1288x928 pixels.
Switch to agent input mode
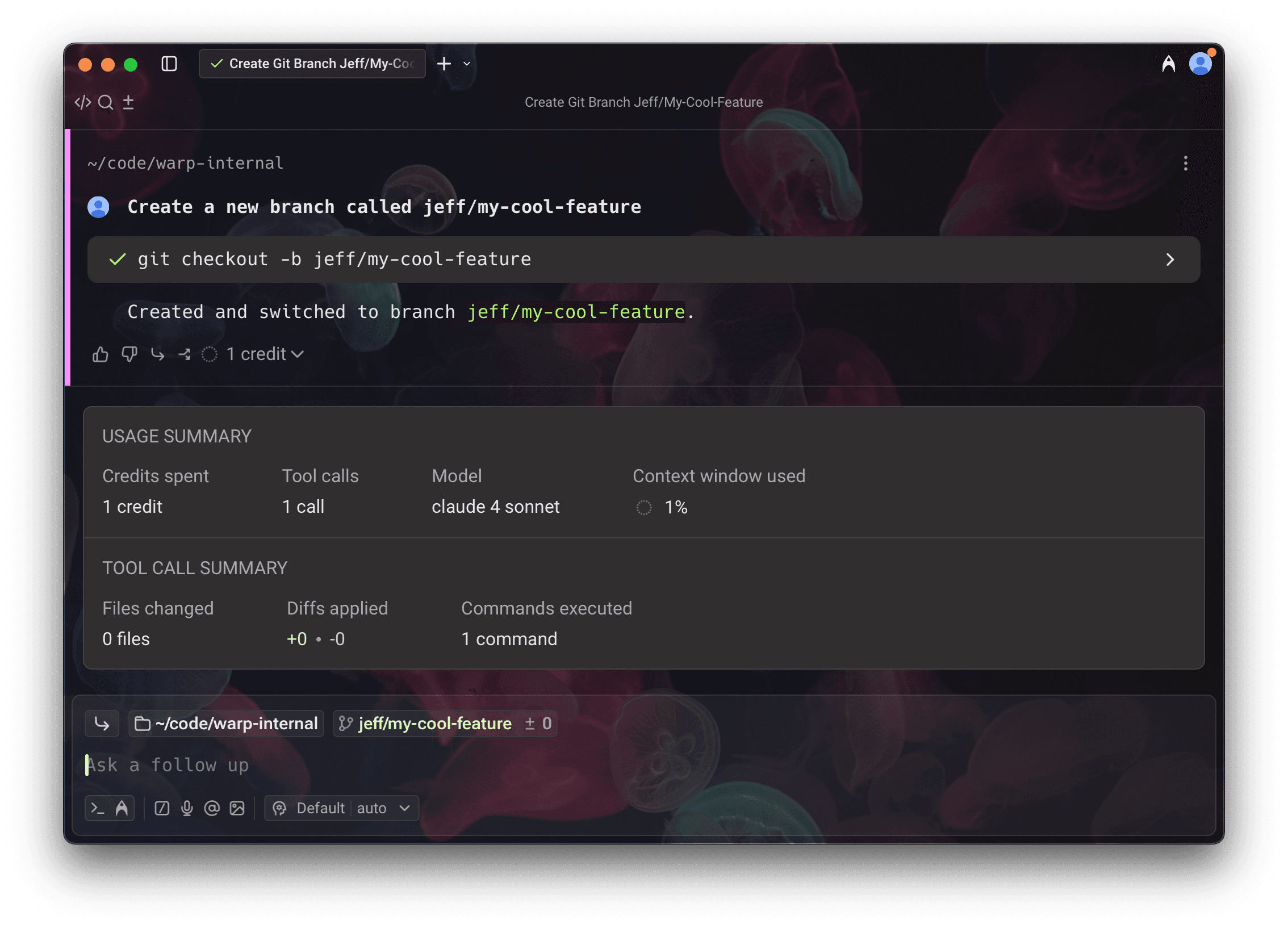click(x=122, y=808)
